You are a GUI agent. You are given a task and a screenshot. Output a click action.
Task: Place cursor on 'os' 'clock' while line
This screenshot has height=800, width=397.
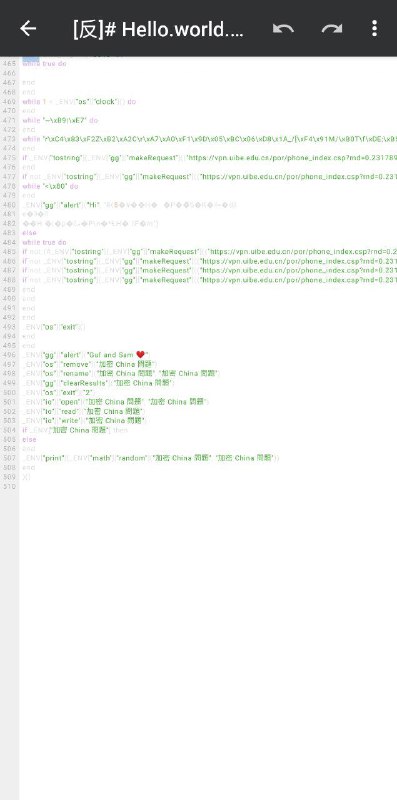coord(79,102)
